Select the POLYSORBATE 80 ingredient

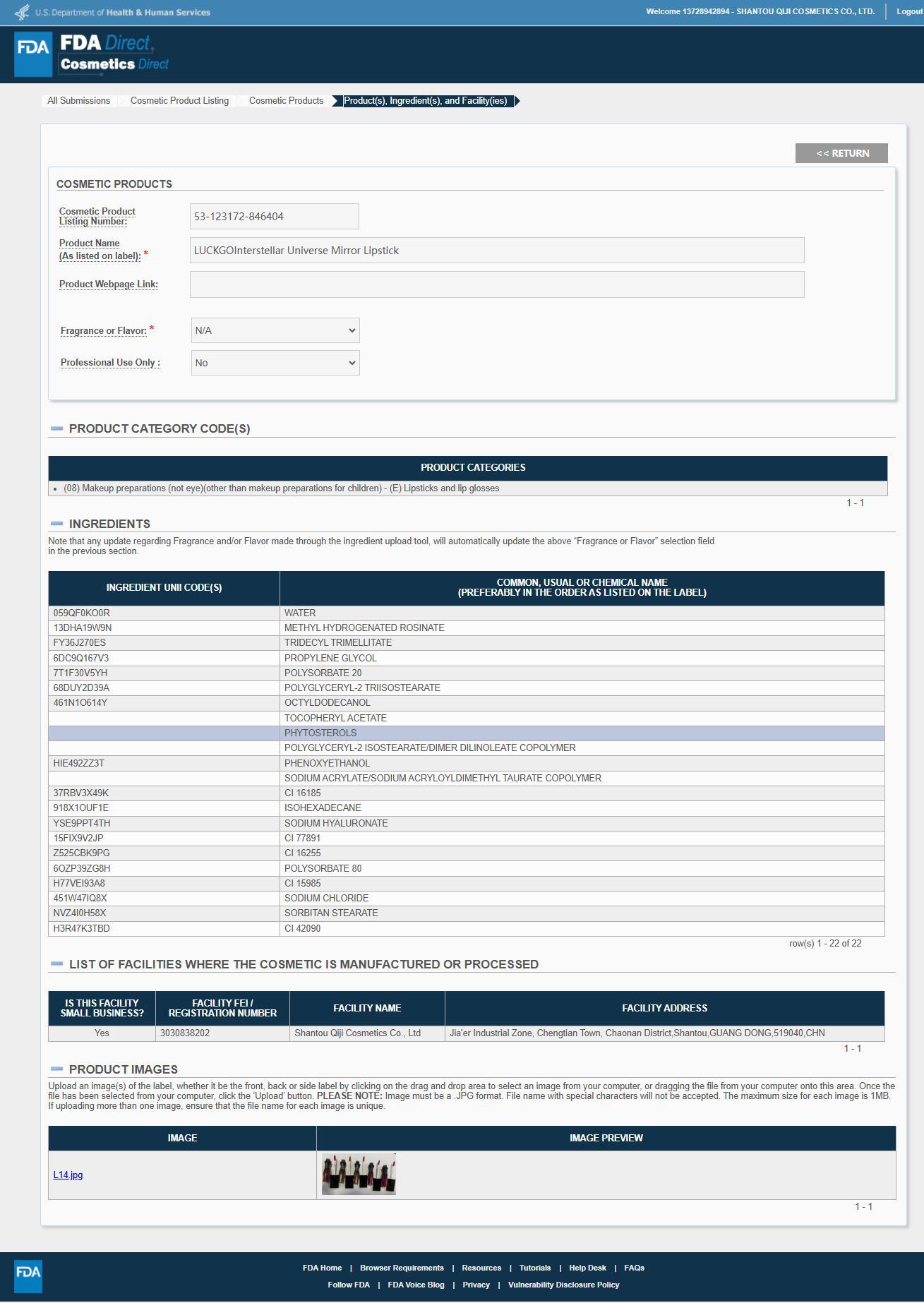pyautogui.click(x=466, y=868)
